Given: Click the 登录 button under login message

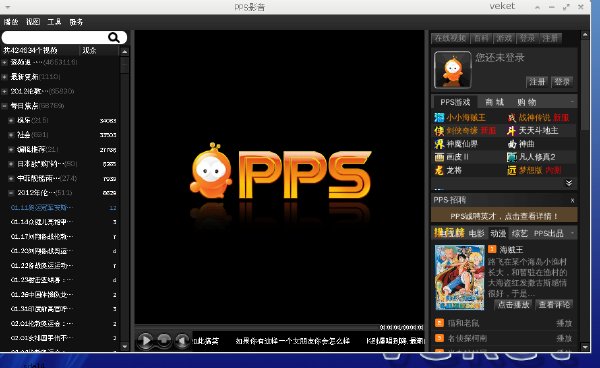Looking at the screenshot, I should (562, 81).
